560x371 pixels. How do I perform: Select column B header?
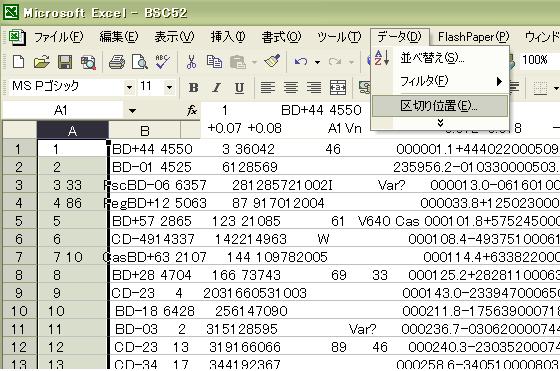click(x=145, y=131)
